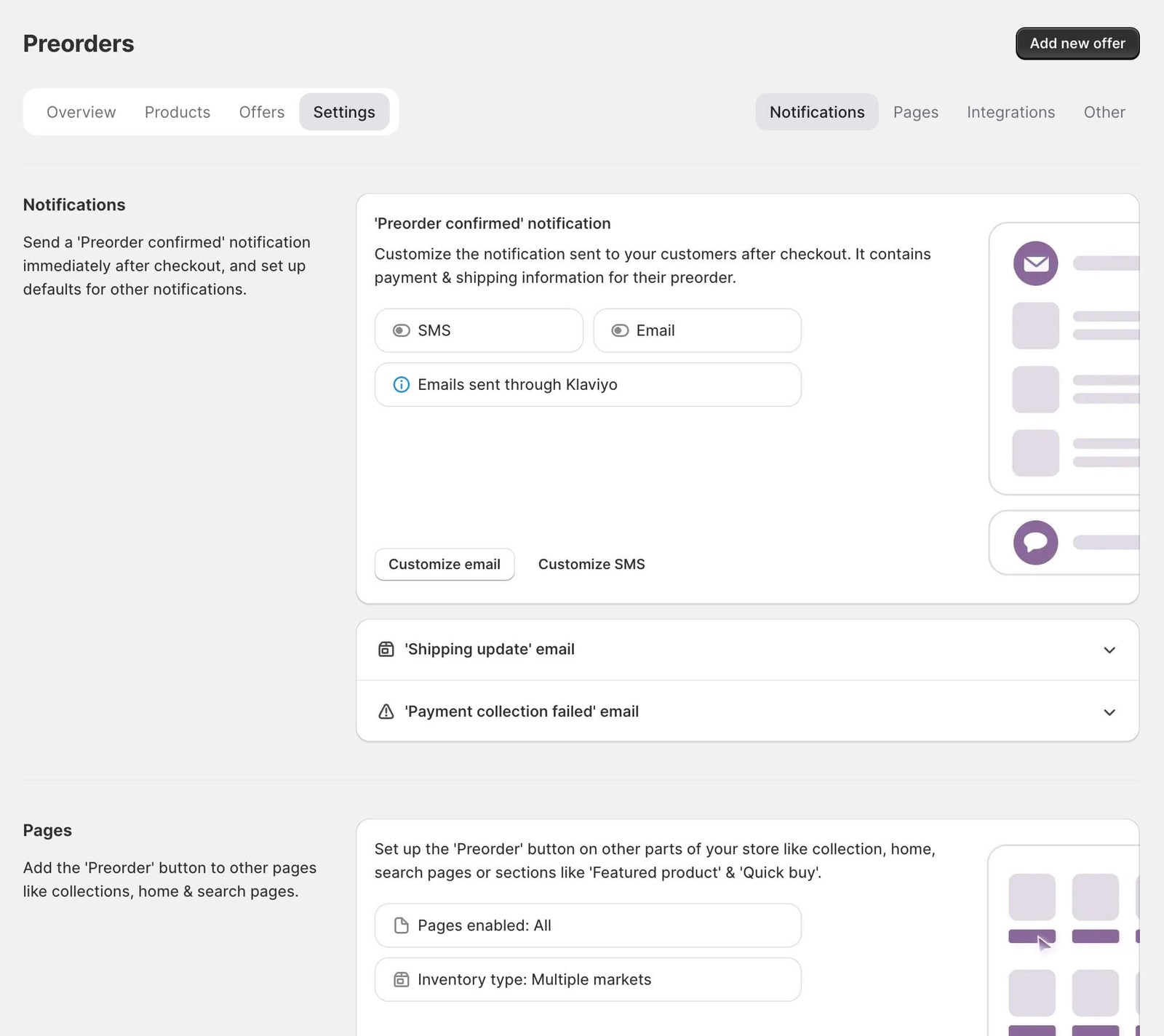Click the Customize email button
The width and height of the screenshot is (1164, 1036).
coord(445,565)
